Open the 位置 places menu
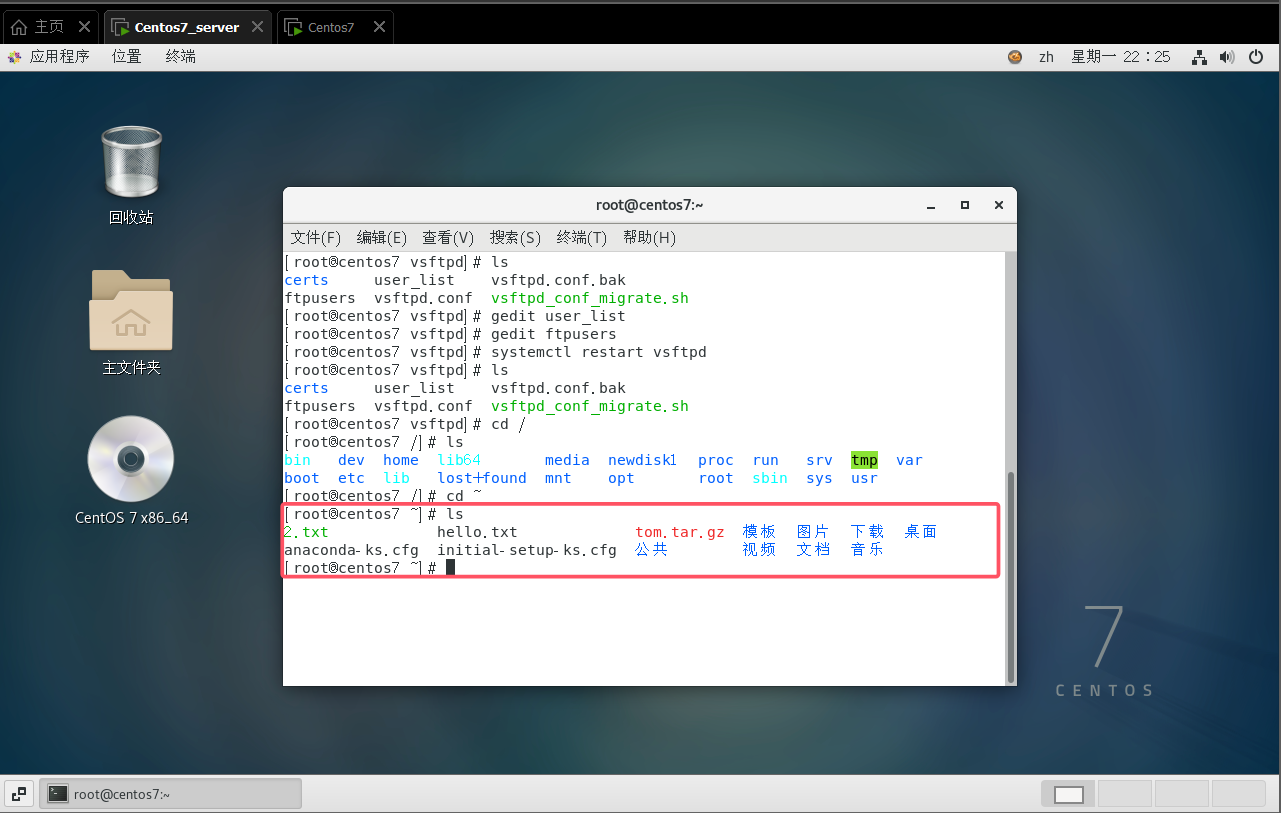 [x=127, y=57]
